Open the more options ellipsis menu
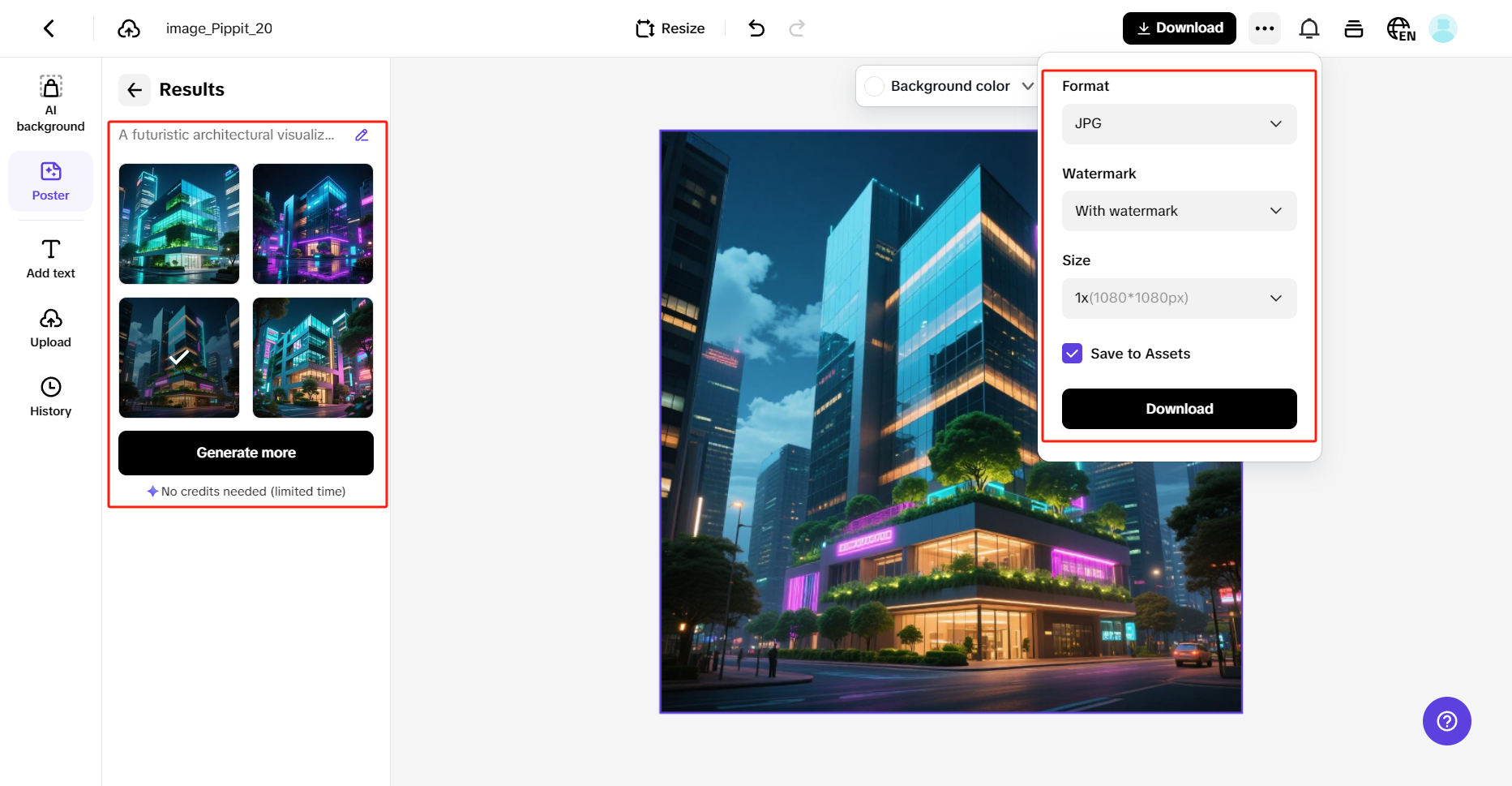Screen dimensions: 1512x786 (x=1264, y=28)
